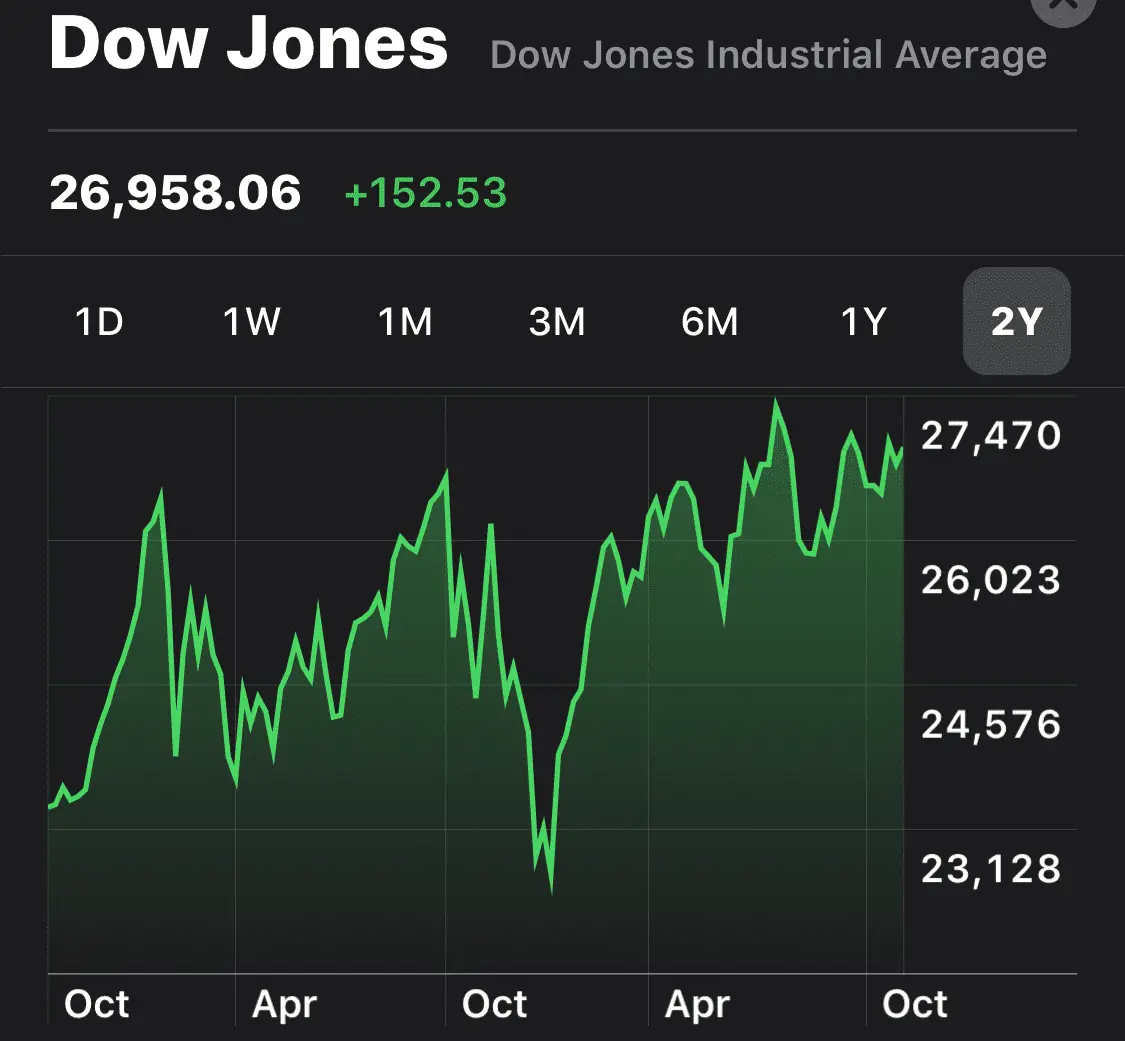Click the first Apr axis label

coord(284,1004)
